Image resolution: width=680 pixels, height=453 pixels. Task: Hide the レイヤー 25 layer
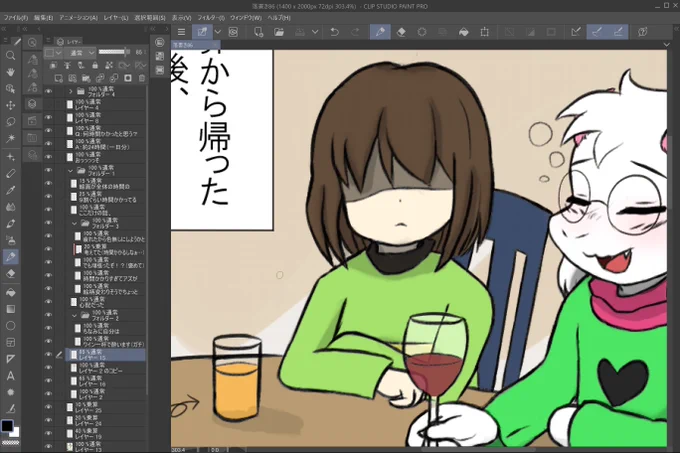click(48, 407)
